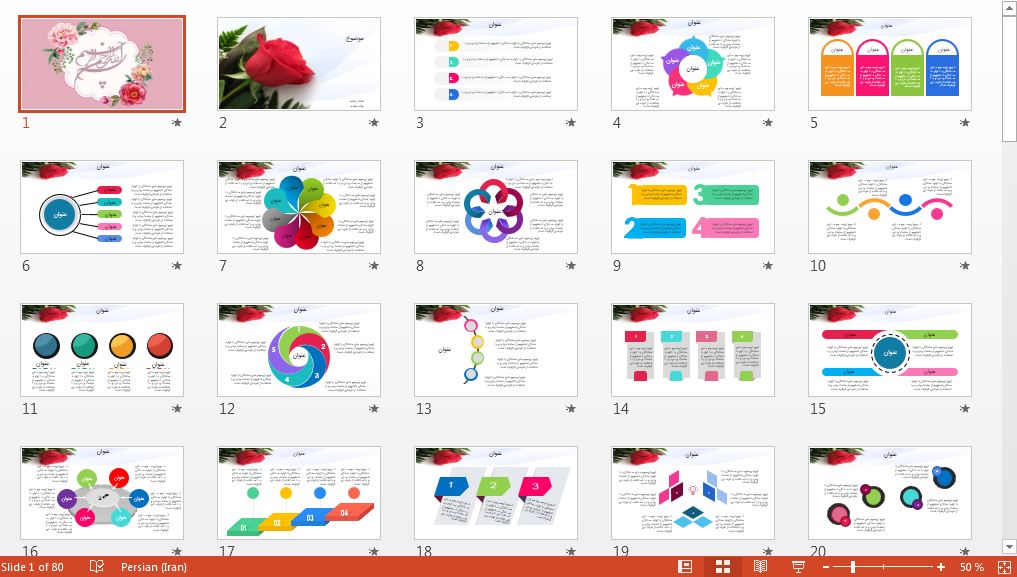Screen dimensions: 1017x577
Task: Open Reading View
Action: 760,567
